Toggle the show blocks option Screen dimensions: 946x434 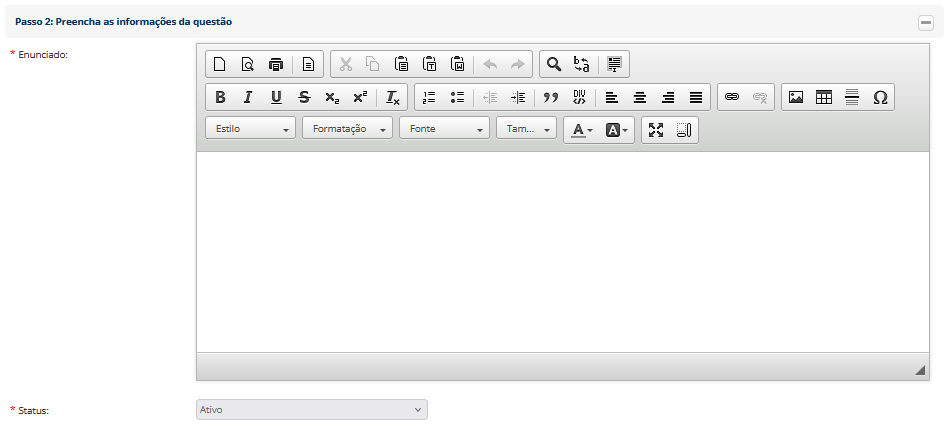click(x=684, y=130)
